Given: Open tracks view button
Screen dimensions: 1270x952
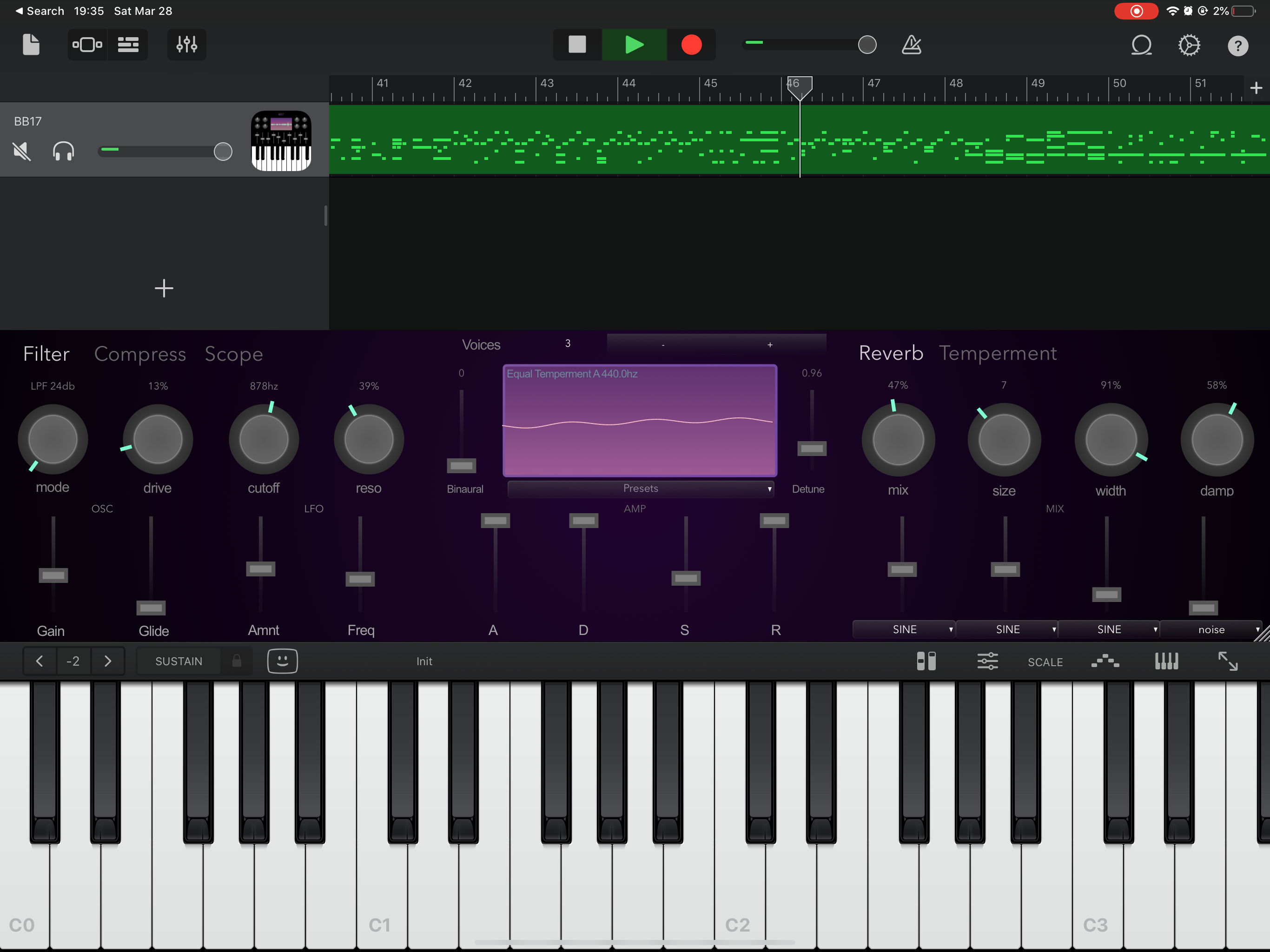Looking at the screenshot, I should coord(128,44).
